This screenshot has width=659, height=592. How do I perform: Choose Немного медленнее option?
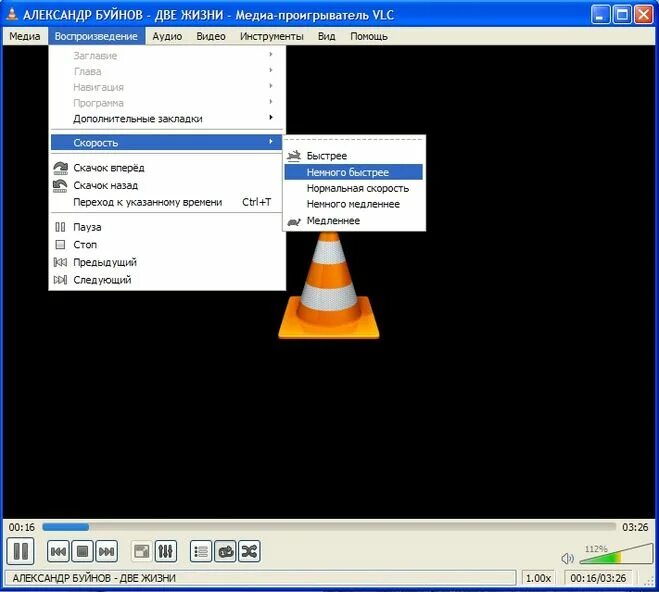tap(353, 204)
